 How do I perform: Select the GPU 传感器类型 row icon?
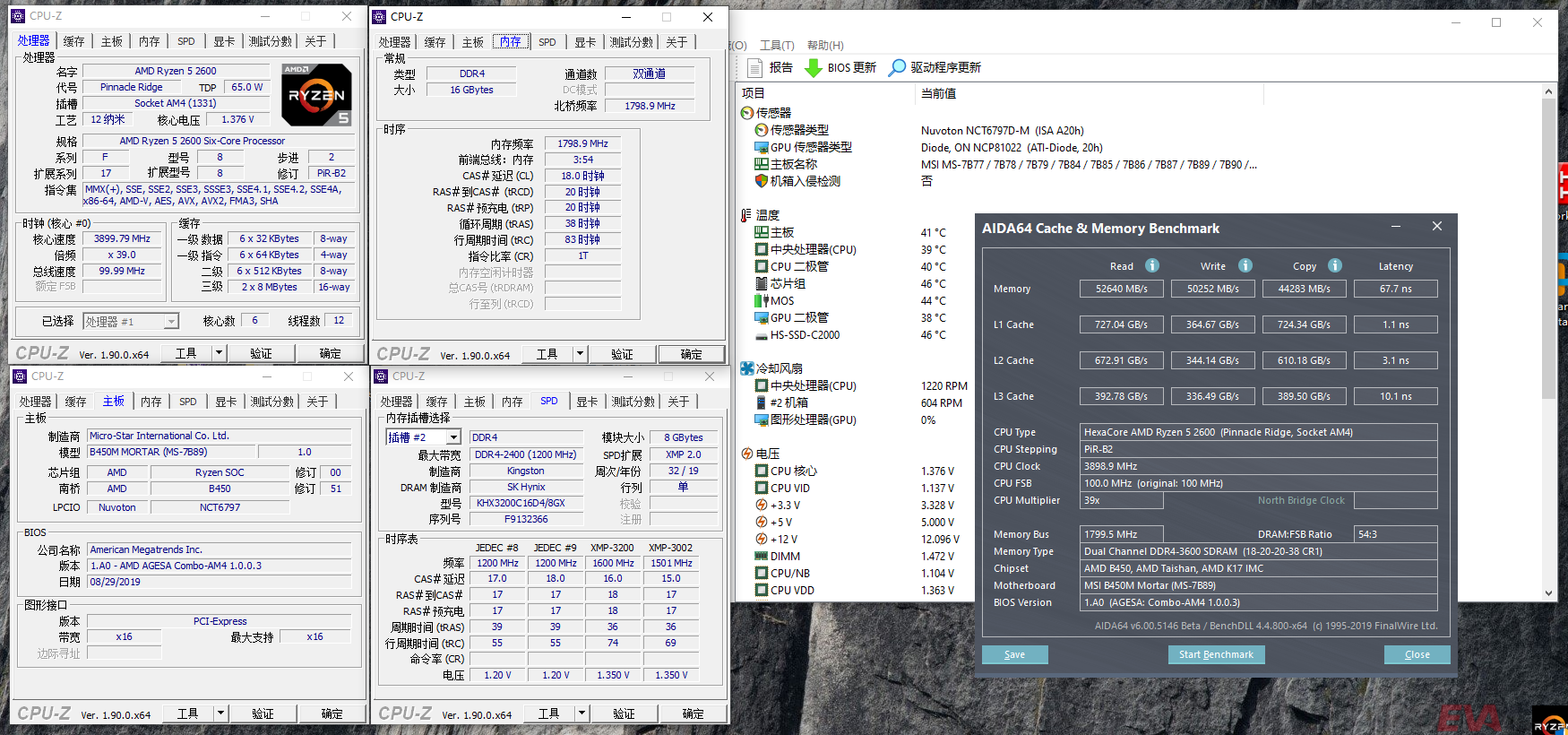pos(762,147)
